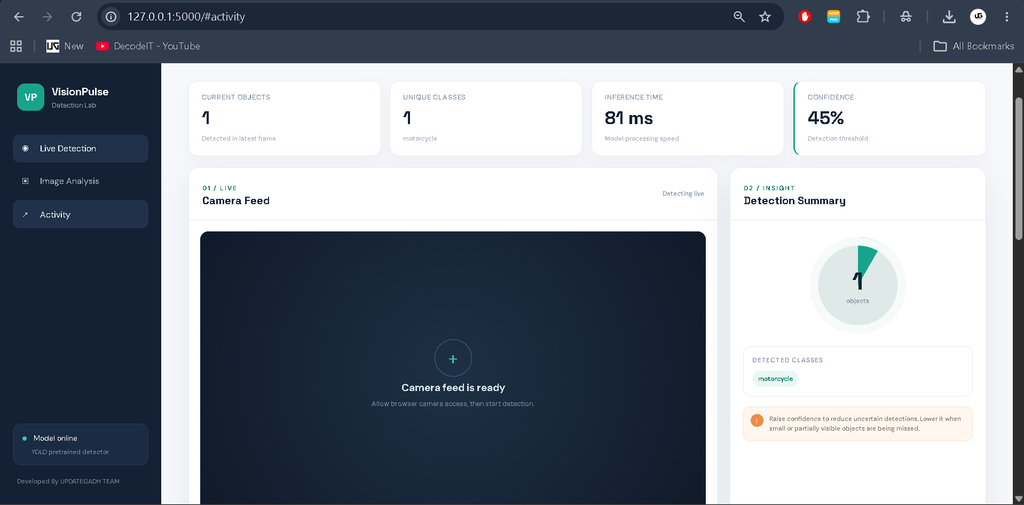Image resolution: width=1024 pixels, height=505 pixels.
Task: Click the Image Analysis sidebar icon
Action: coord(25,181)
